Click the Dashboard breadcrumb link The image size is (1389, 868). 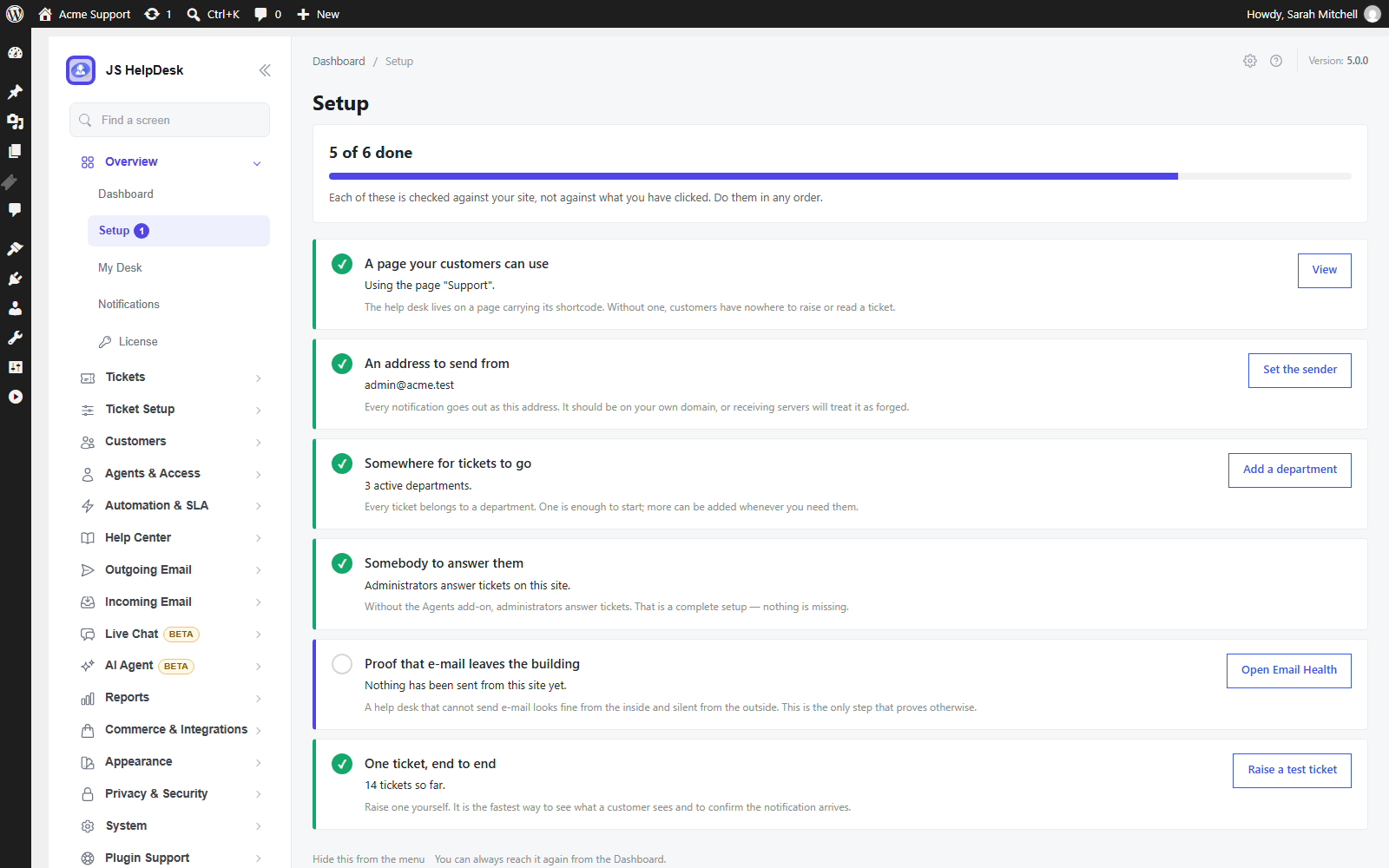click(x=339, y=62)
